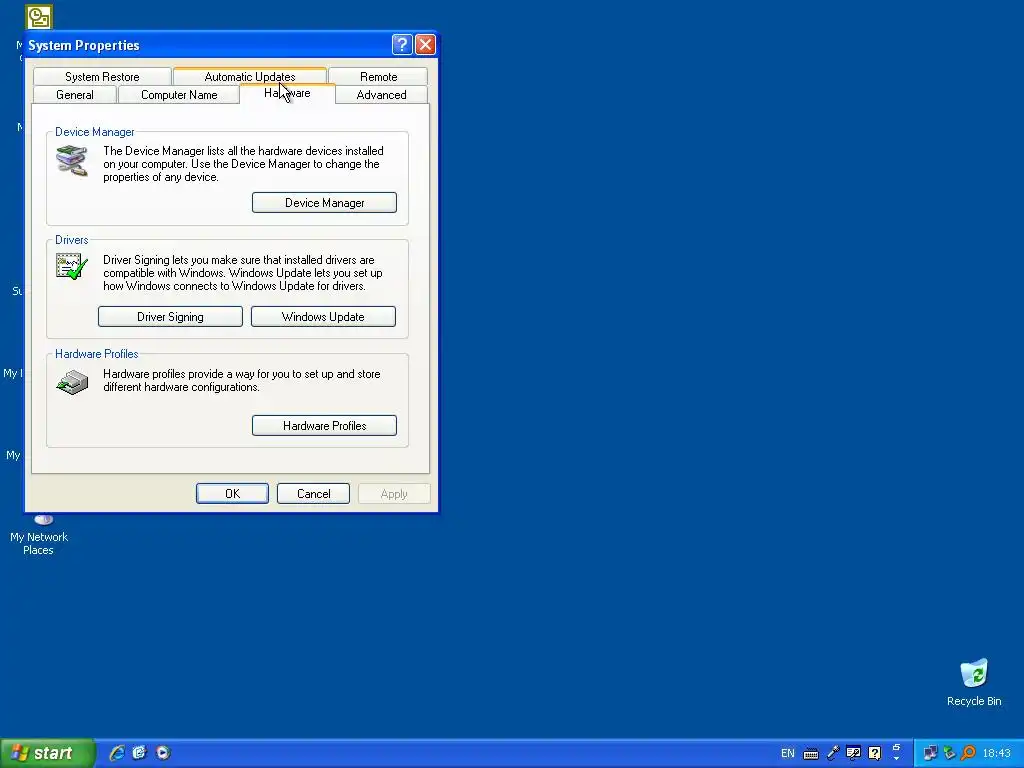Cancel the System Properties dialog
This screenshot has height=768, width=1024.
(x=313, y=494)
